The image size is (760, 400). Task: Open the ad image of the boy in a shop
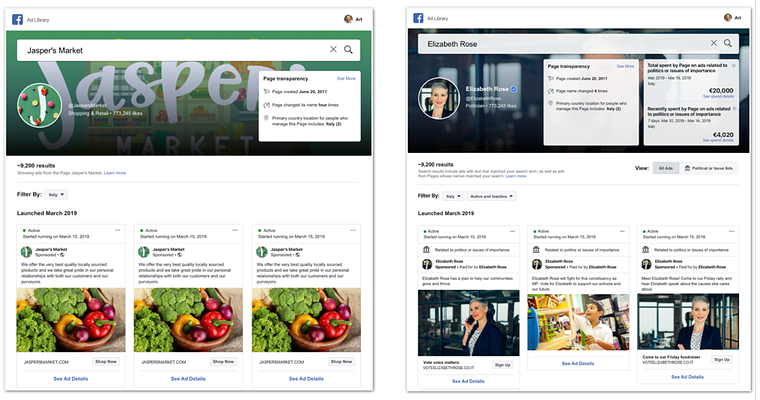[578, 322]
